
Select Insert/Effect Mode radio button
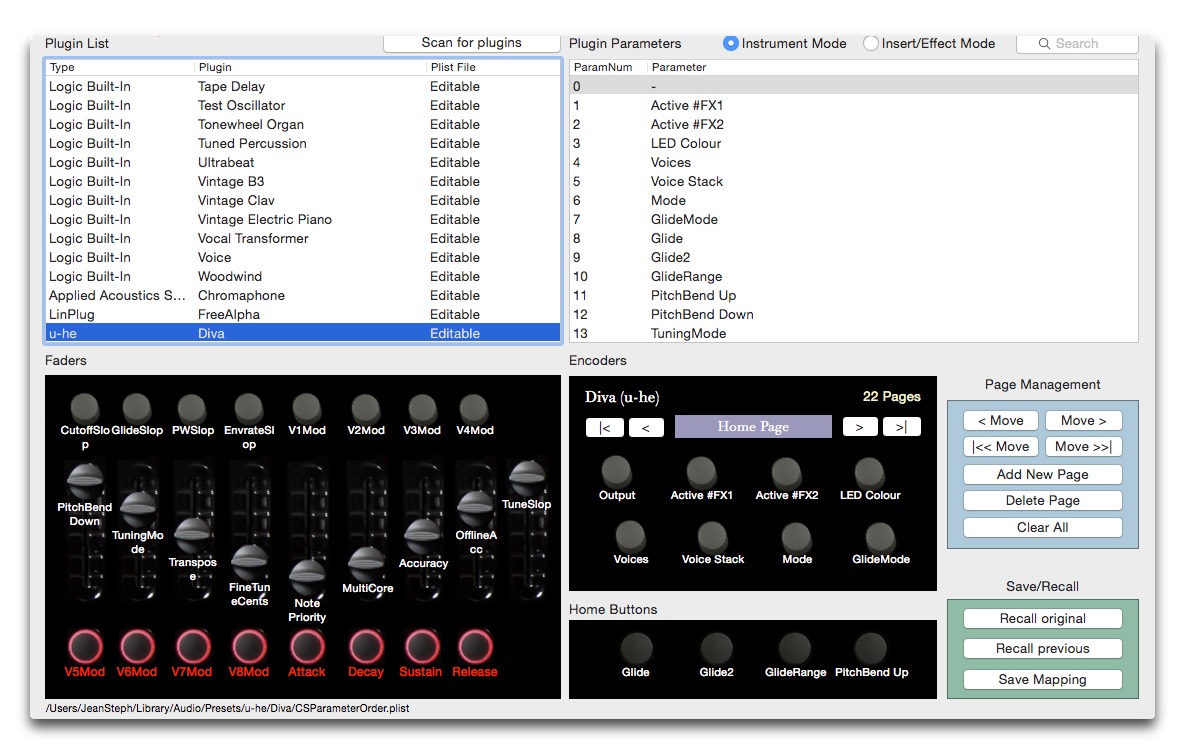pos(871,44)
